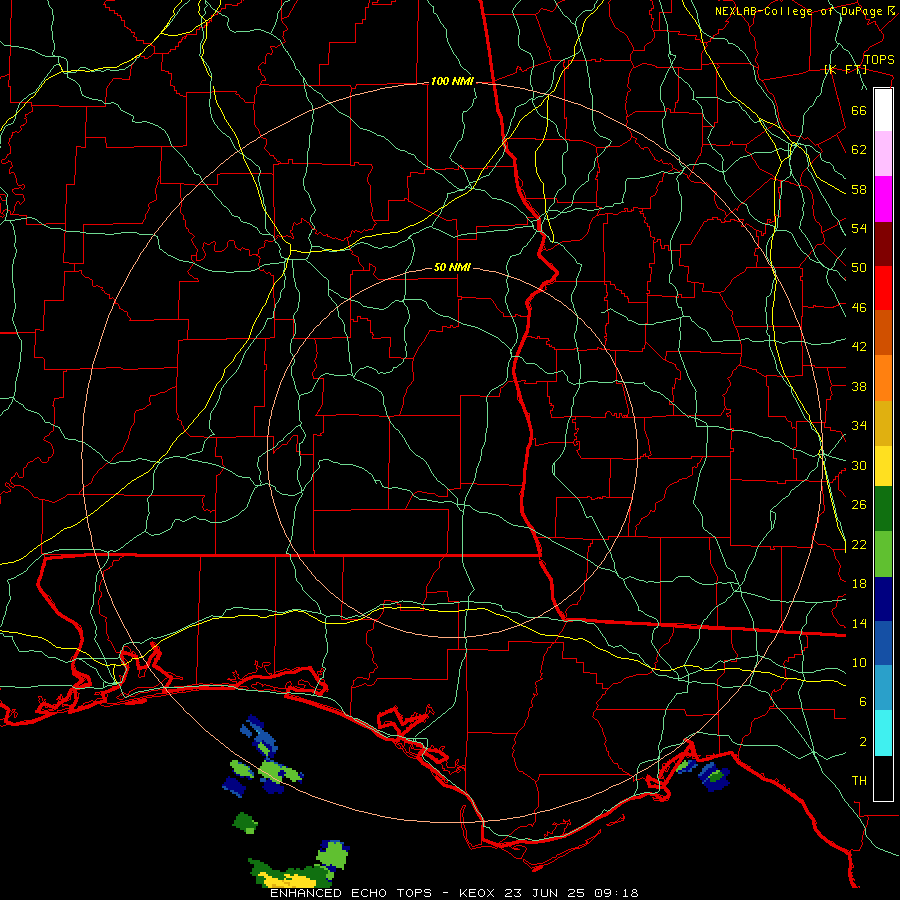Click the legend value 62
The width and height of the screenshot is (900, 900).
(859, 149)
